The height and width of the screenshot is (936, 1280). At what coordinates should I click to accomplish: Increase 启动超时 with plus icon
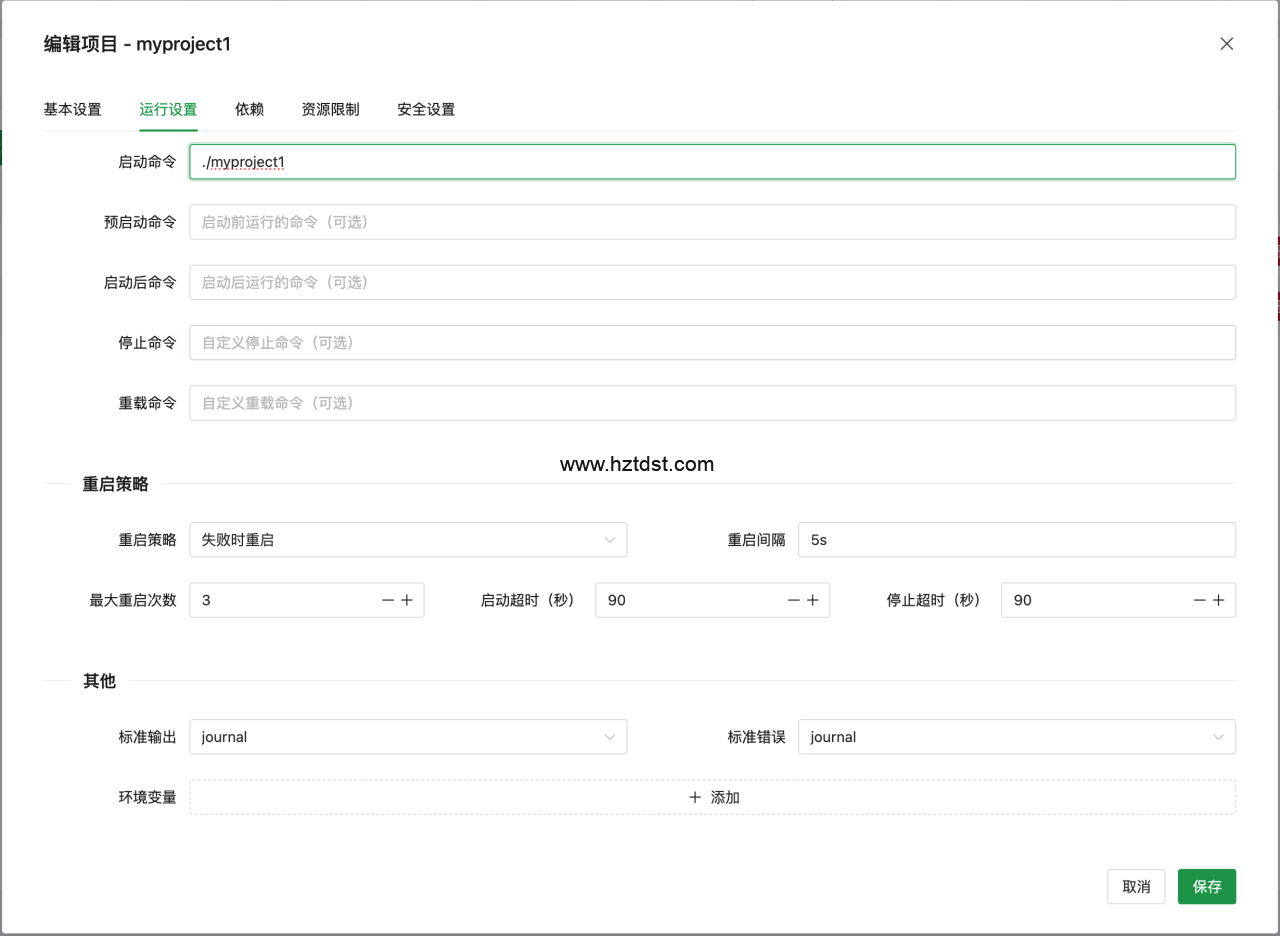[813, 600]
